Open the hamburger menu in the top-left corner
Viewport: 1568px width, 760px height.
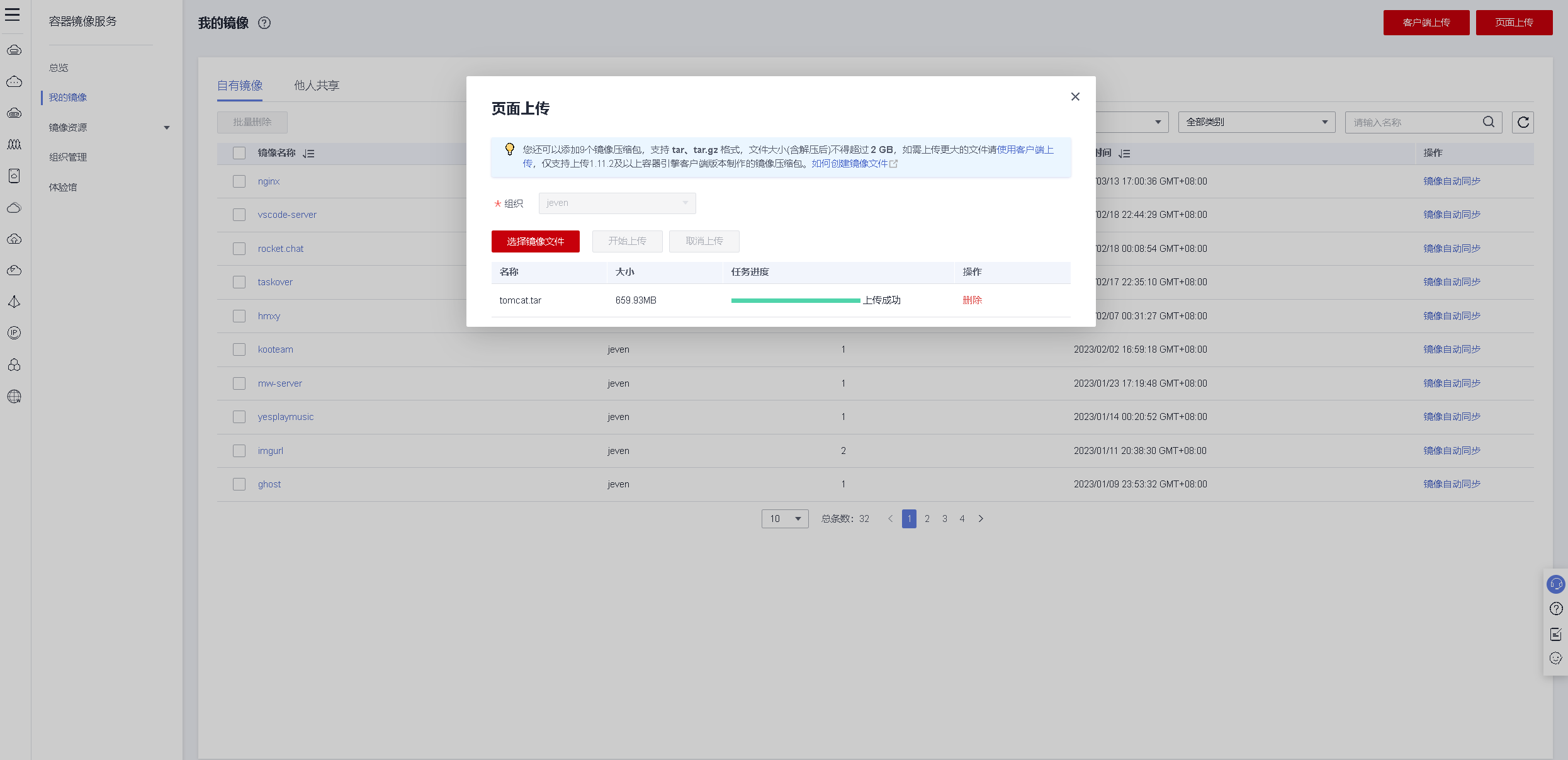(x=13, y=14)
